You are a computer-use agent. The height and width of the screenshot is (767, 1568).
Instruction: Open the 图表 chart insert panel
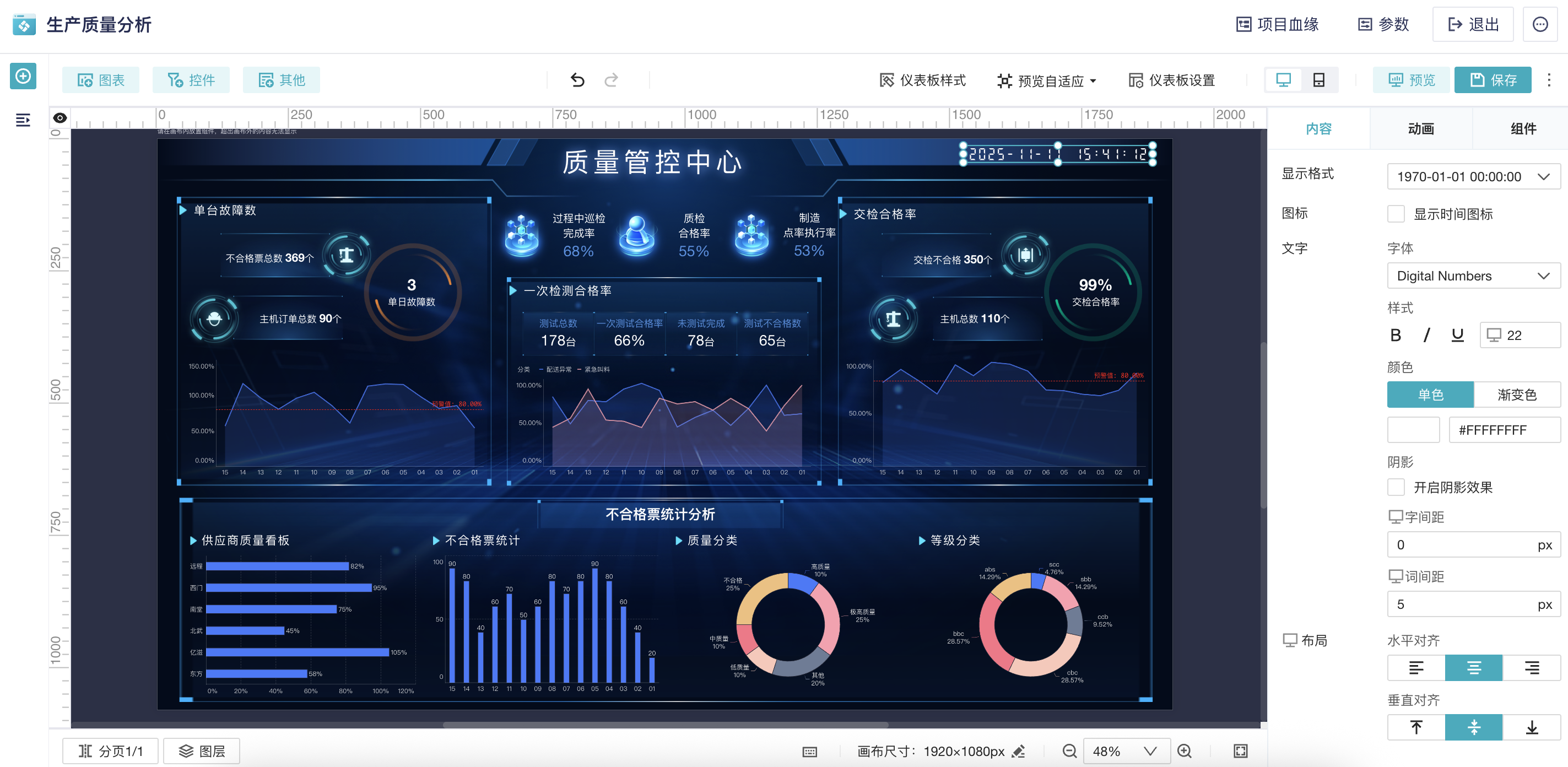point(101,80)
